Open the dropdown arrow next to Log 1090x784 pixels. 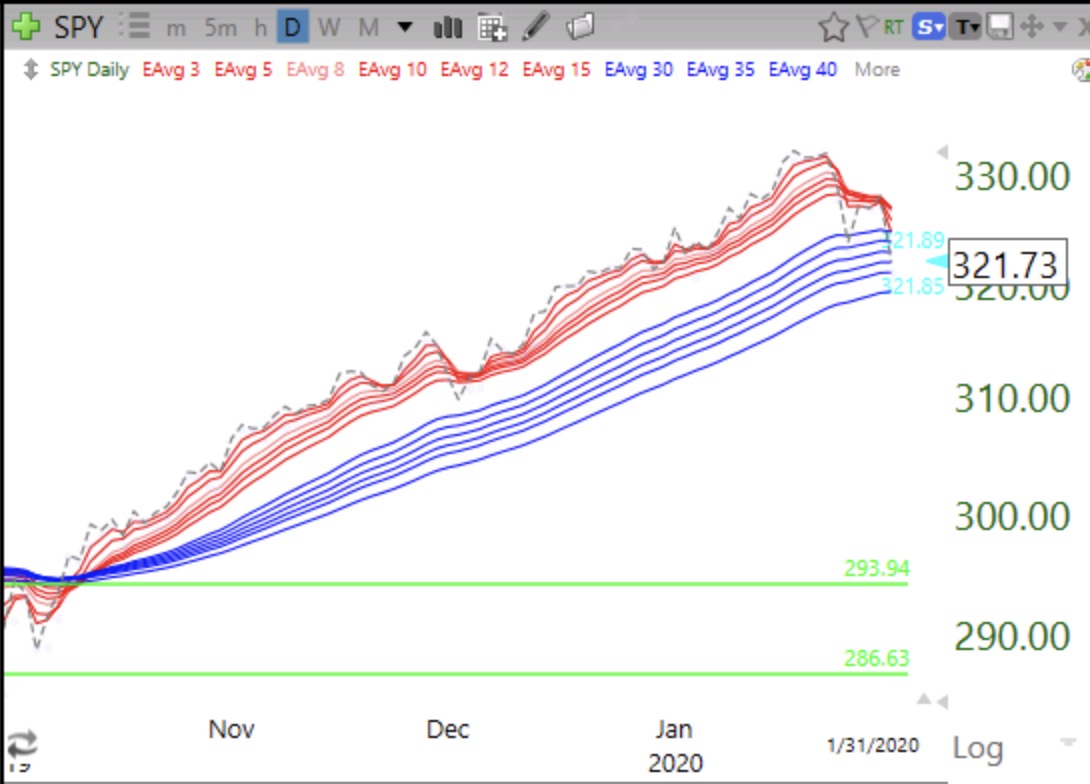tap(1068, 742)
